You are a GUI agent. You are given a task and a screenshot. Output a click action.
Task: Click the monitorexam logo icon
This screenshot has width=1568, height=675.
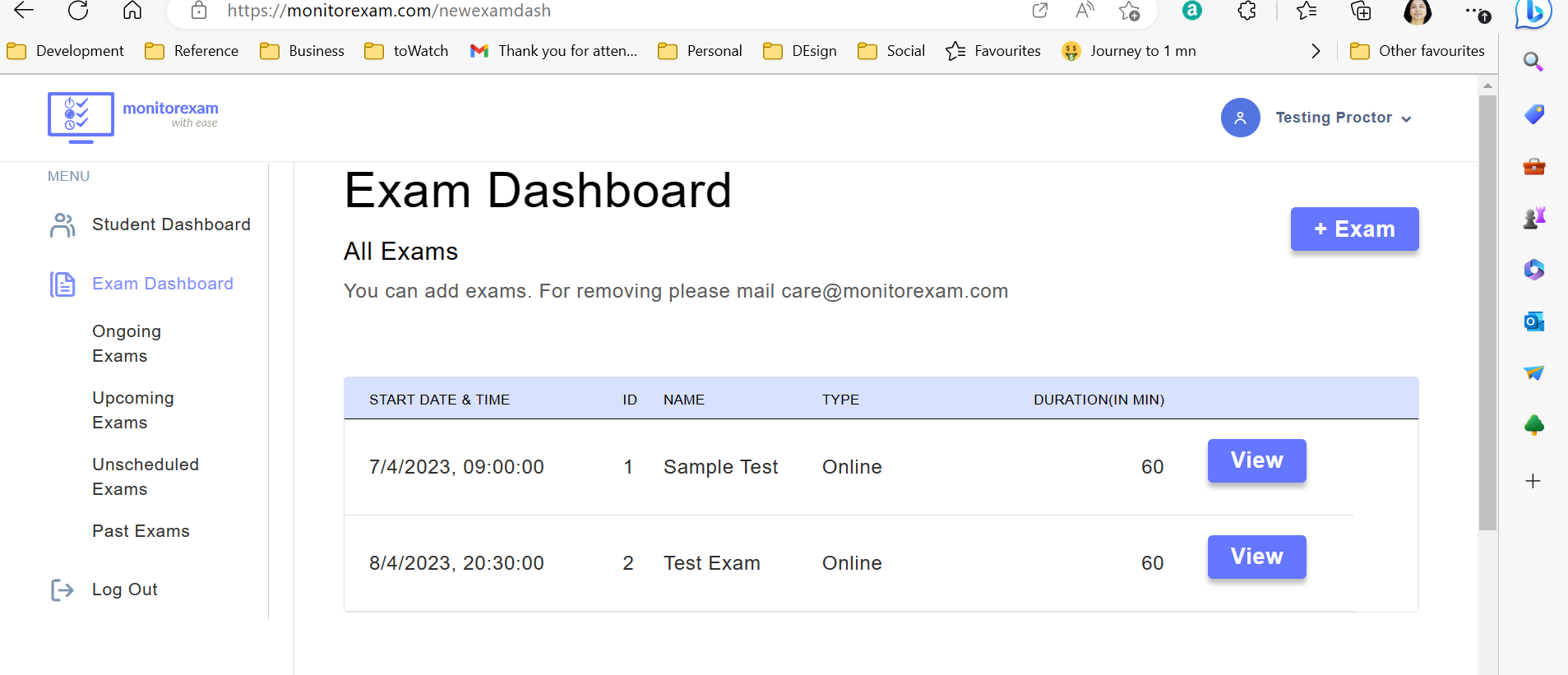(x=81, y=117)
